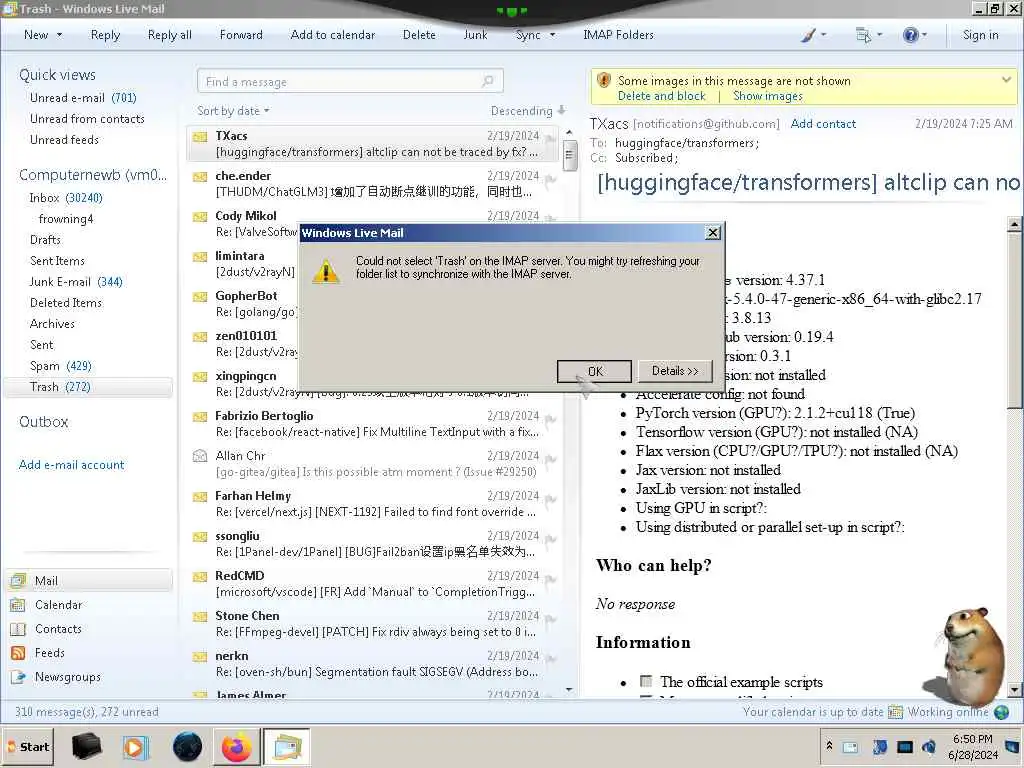Select the RedCMD message

pyautogui.click(x=372, y=584)
